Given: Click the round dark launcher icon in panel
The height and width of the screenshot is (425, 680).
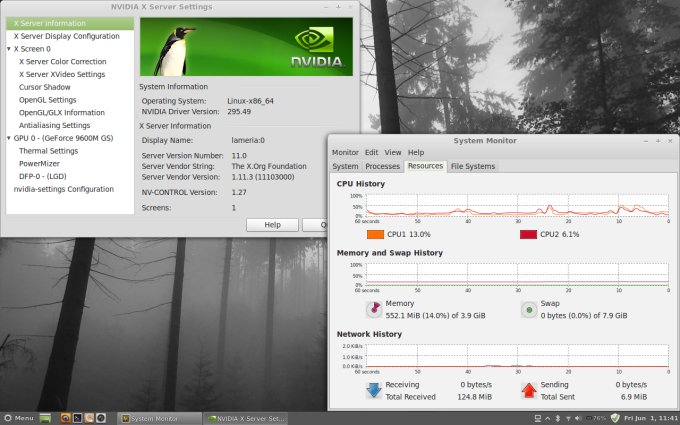Looking at the screenshot, I should [101, 418].
